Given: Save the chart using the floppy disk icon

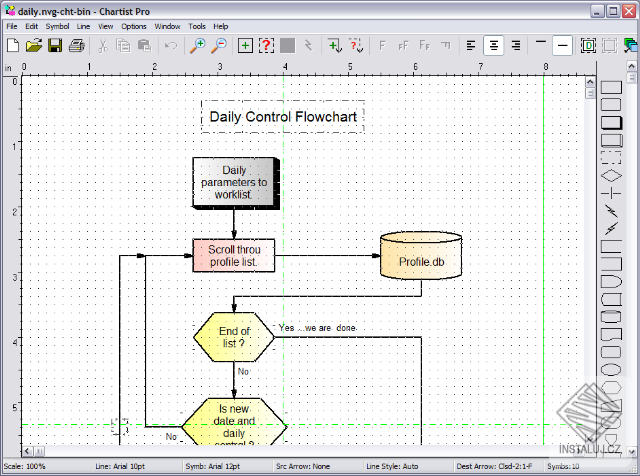Looking at the screenshot, I should tap(55, 45).
